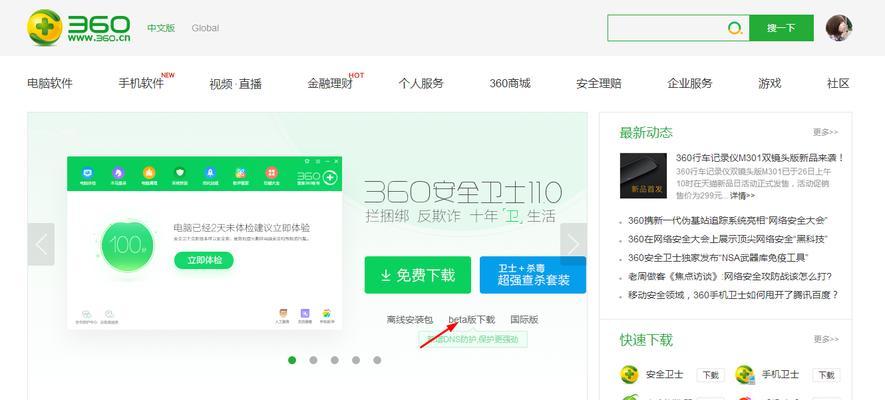Image resolution: width=885 pixels, height=400 pixels.
Task: Select the fourth carousel dot
Action: point(356,360)
